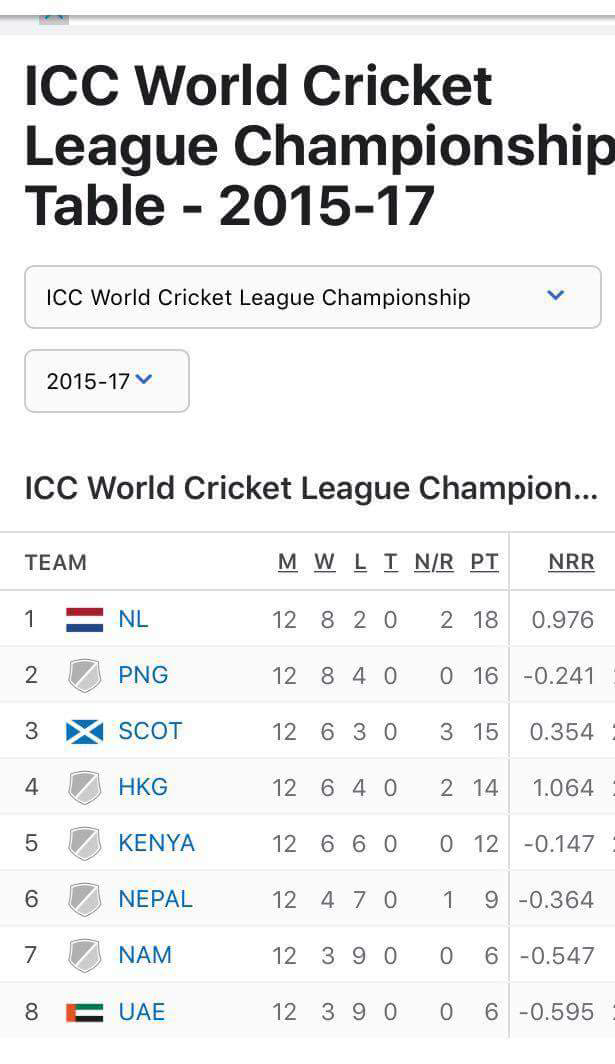Image resolution: width=615 pixels, height=1064 pixels.
Task: Click NAM's shield placeholder icon
Action: click(x=84, y=956)
